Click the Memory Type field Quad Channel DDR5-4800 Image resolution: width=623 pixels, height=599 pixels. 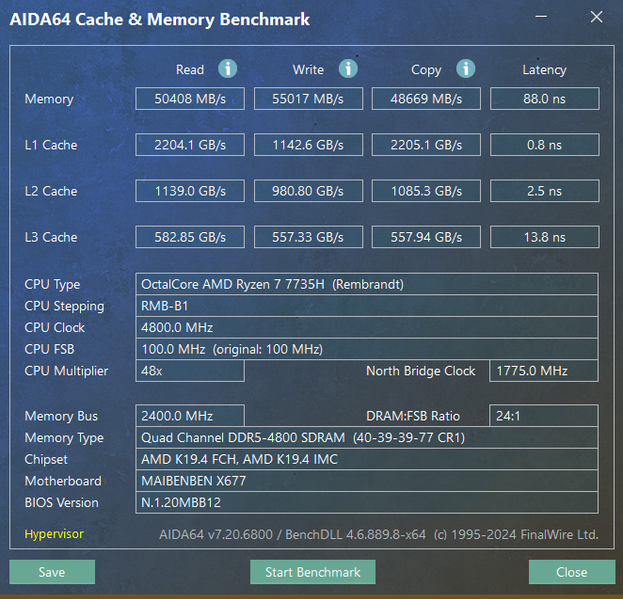click(x=367, y=437)
